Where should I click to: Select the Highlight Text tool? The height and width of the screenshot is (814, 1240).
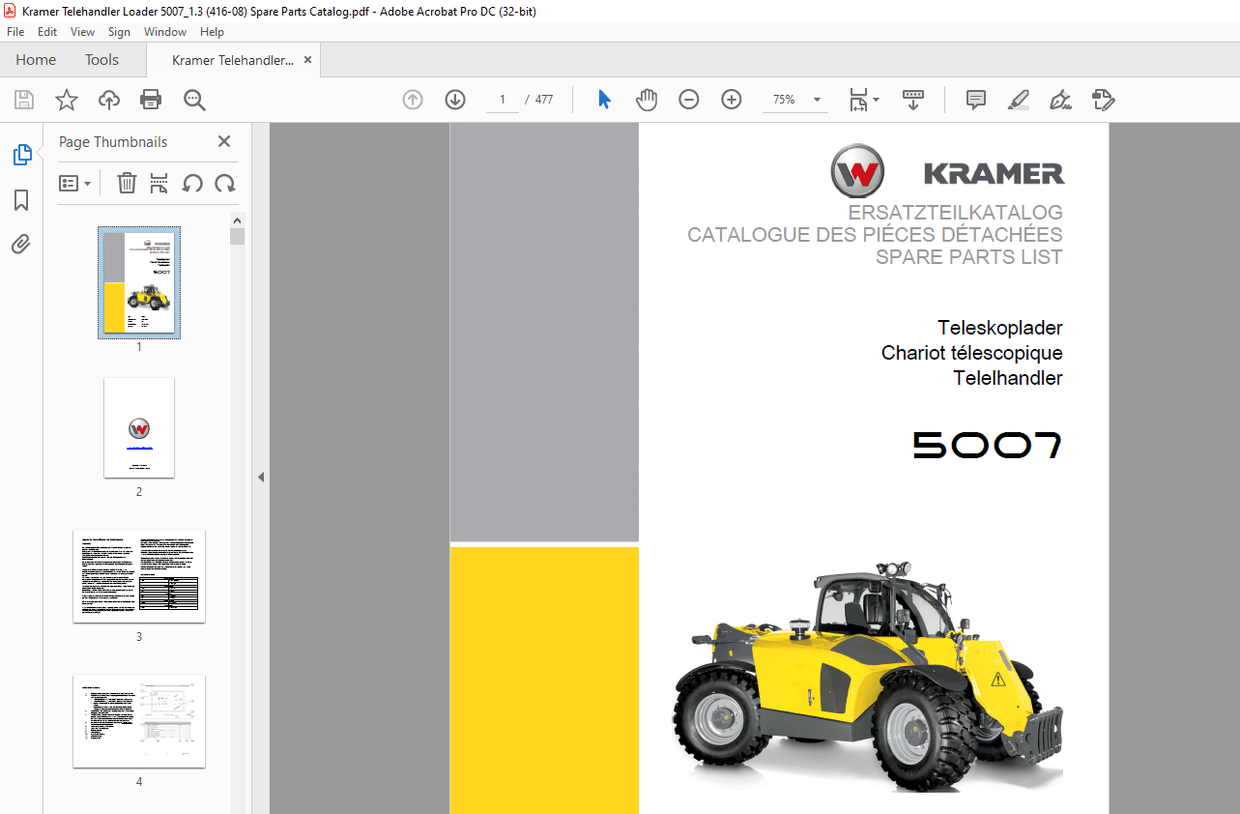(1018, 99)
